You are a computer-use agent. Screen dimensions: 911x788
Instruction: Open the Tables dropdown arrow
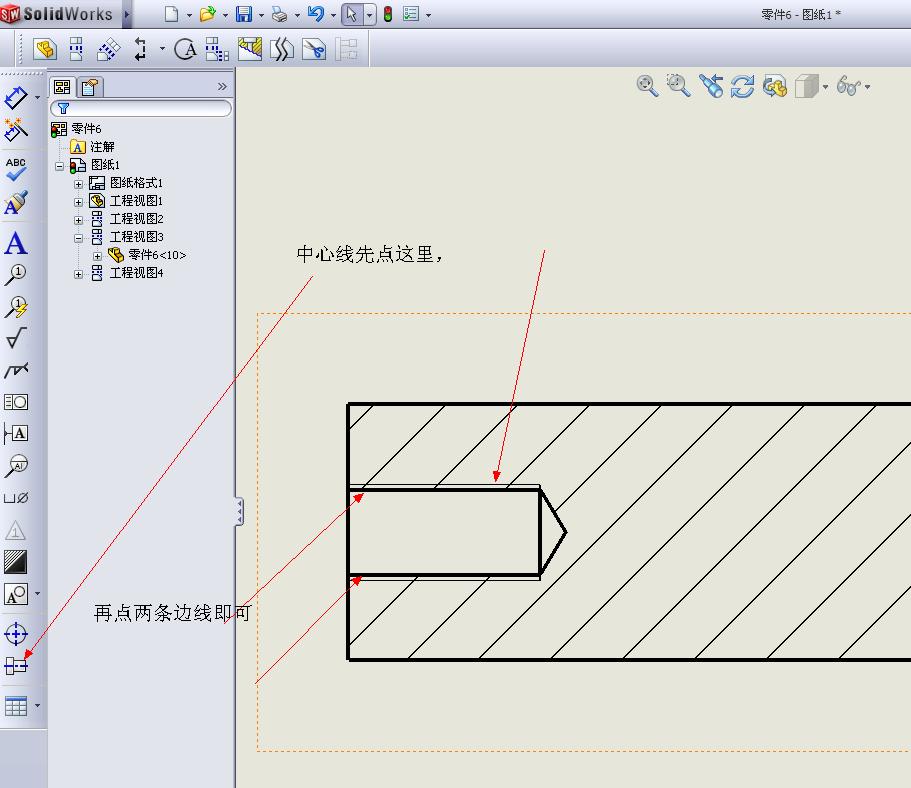tap(37, 706)
